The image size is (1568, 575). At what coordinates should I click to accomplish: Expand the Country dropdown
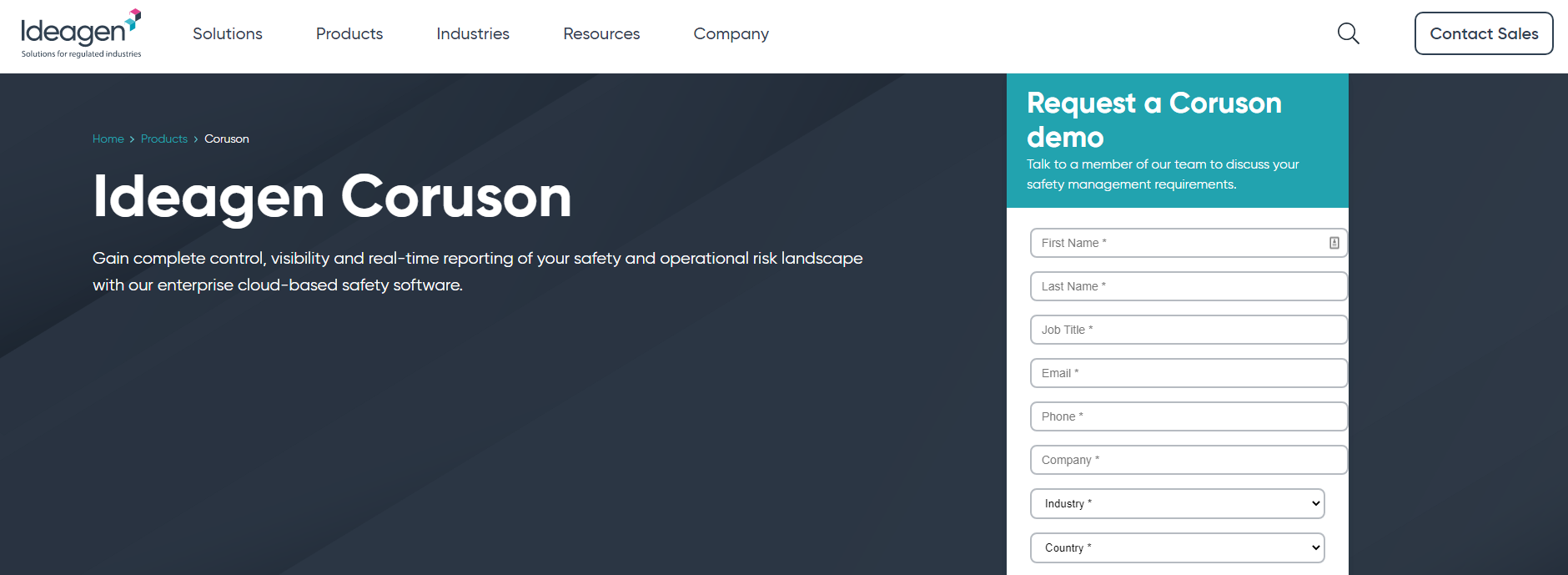coord(1178,547)
